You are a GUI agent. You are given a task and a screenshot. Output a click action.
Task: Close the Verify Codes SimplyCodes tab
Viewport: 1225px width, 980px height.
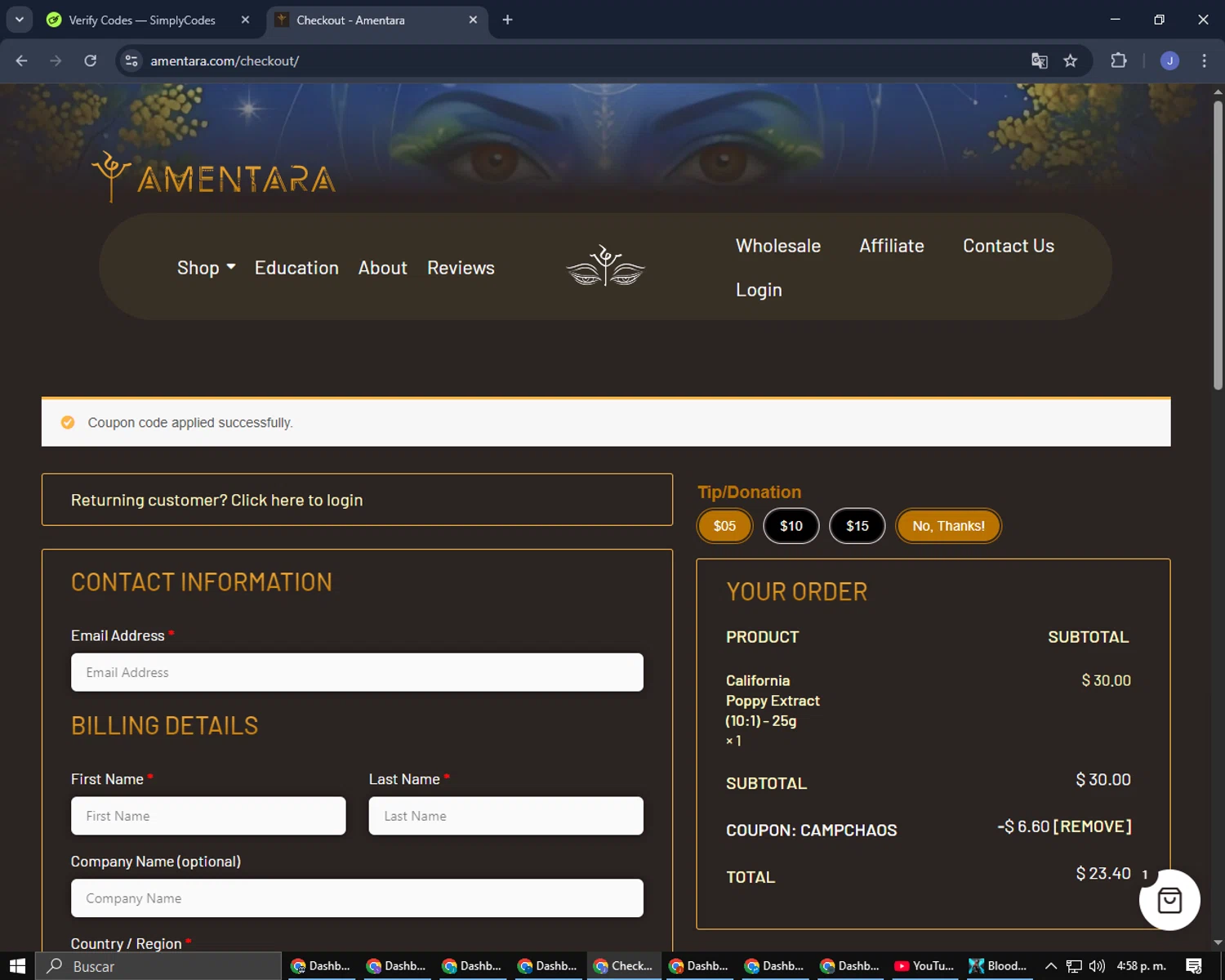[245, 20]
